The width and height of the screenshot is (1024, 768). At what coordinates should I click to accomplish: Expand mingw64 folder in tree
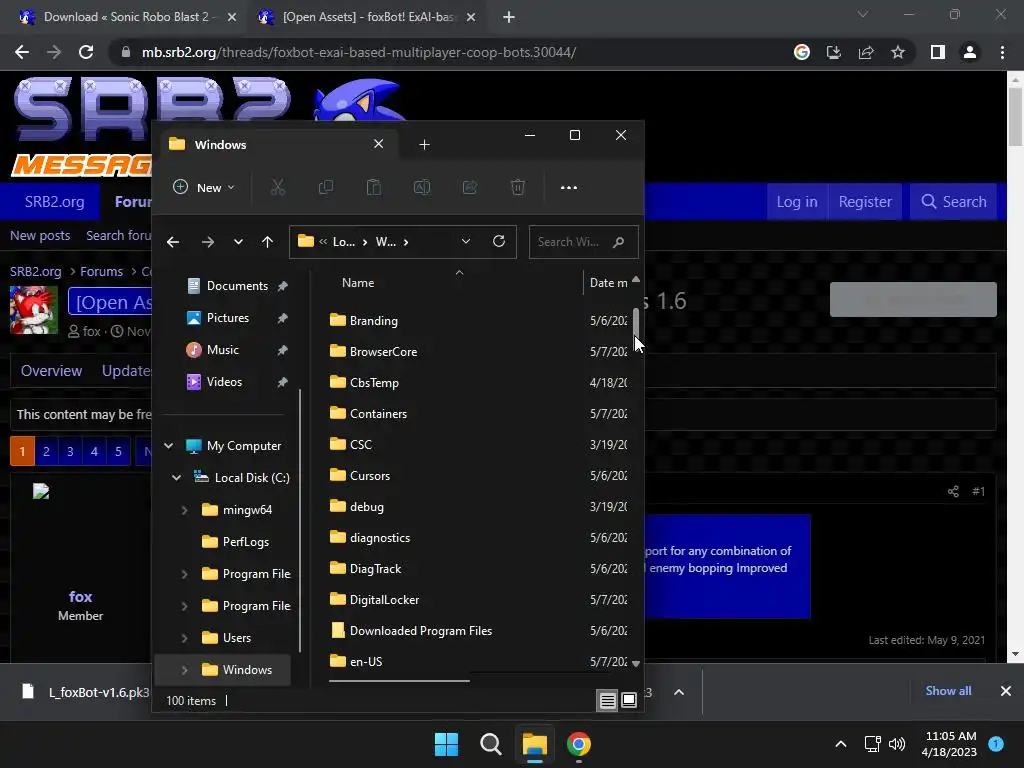pos(185,509)
